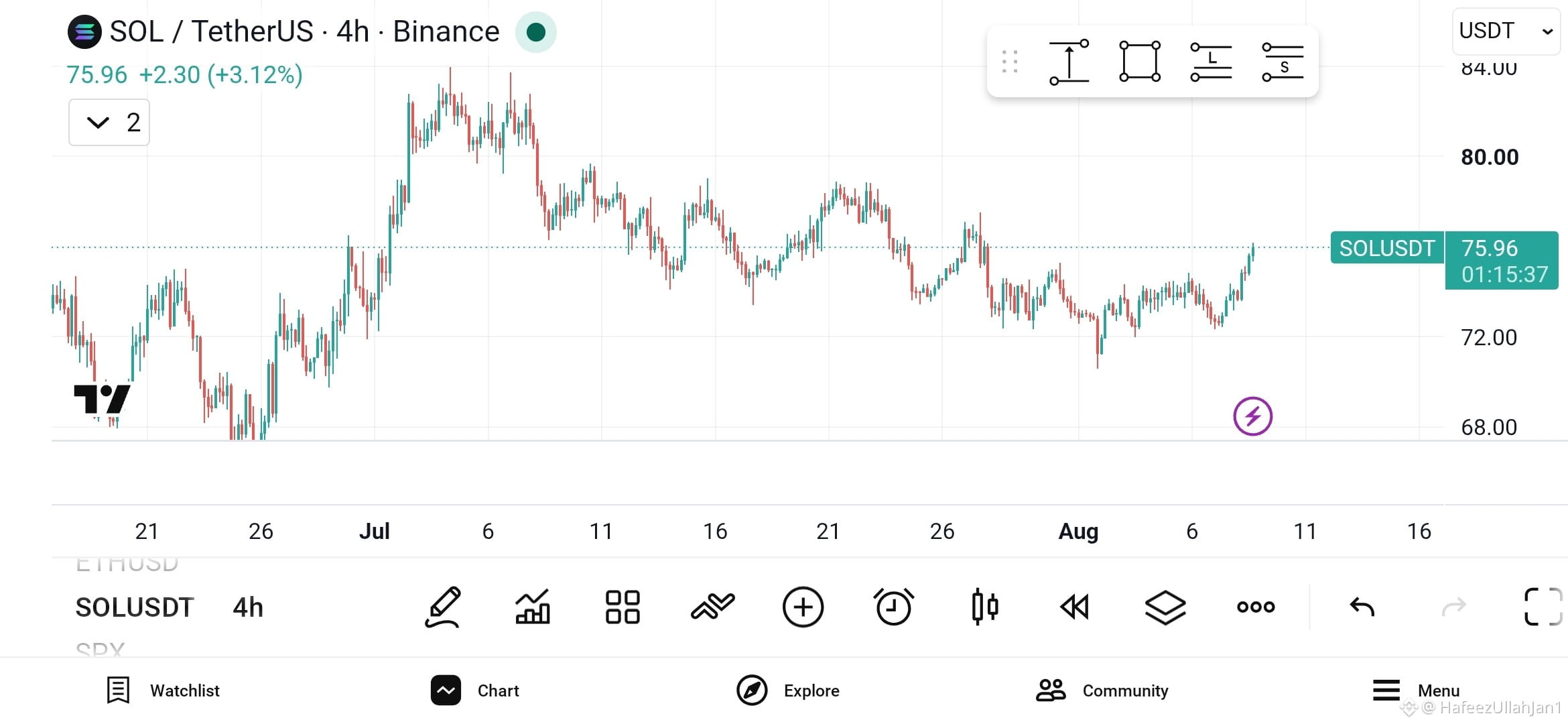Choose the long position tool
1568x724 pixels.
point(1211,62)
